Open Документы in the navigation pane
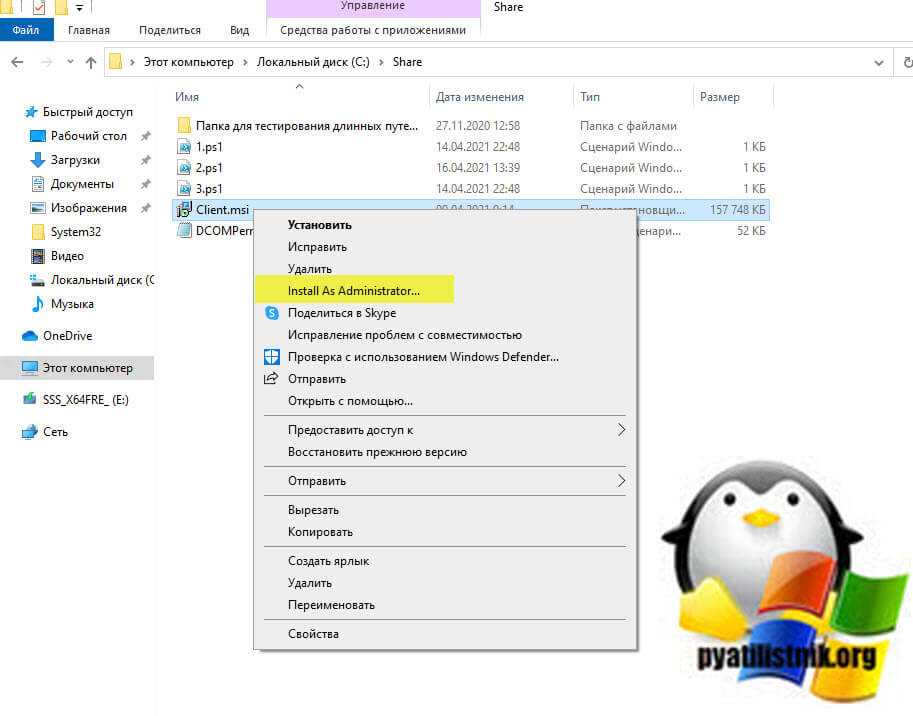Image resolution: width=913 pixels, height=716 pixels. tap(82, 184)
